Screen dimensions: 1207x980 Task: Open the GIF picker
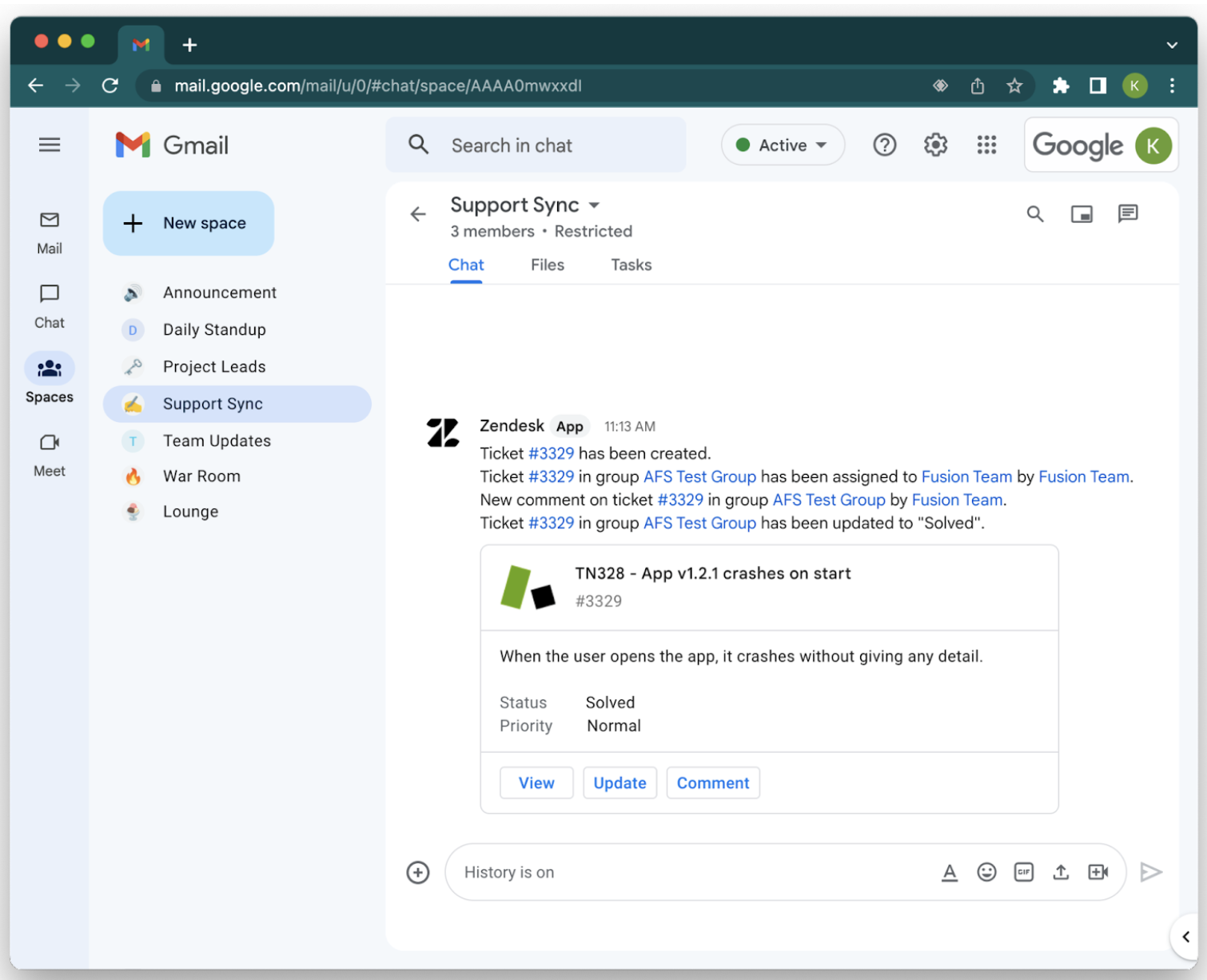tap(1024, 872)
